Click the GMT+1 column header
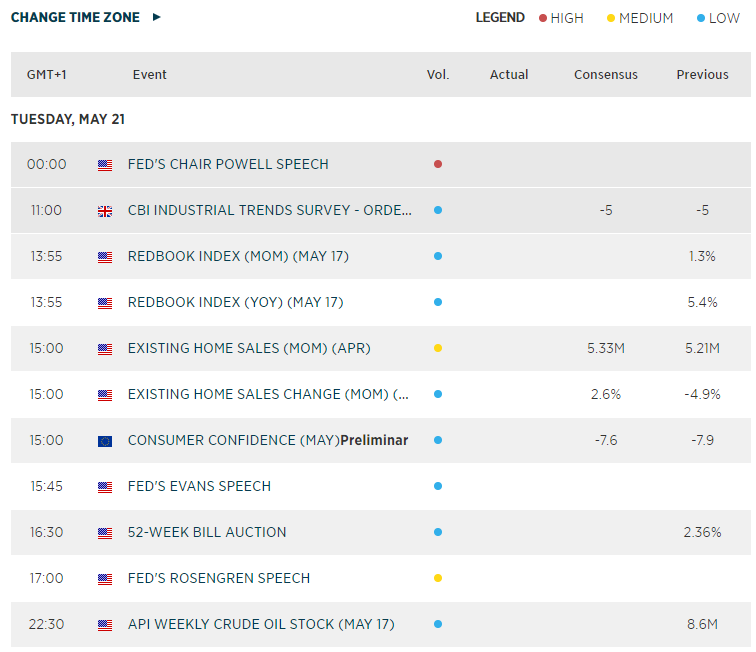Viewport: 756px width, 652px height. pos(47,75)
